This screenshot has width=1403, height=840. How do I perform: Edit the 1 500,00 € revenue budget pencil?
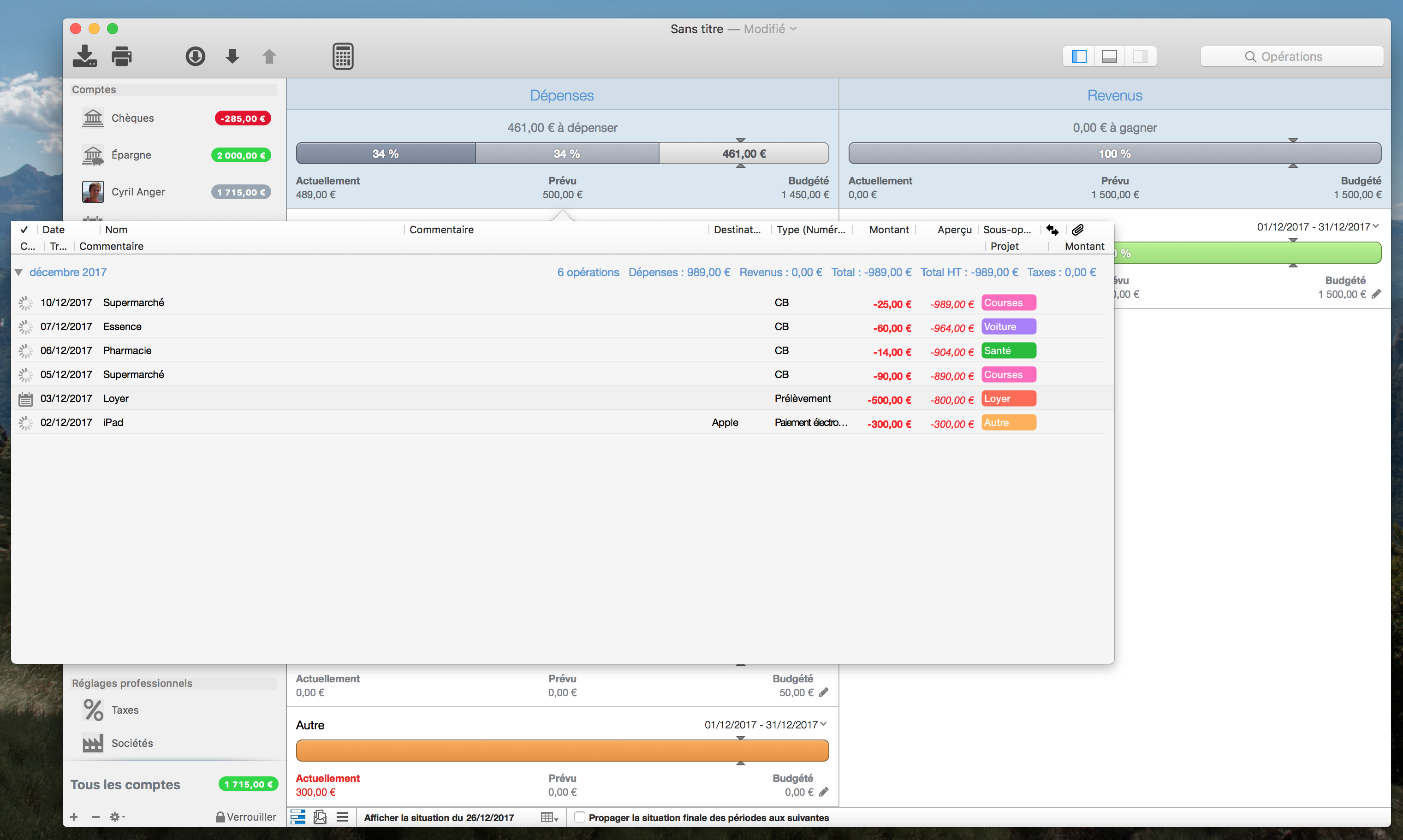click(x=1376, y=294)
